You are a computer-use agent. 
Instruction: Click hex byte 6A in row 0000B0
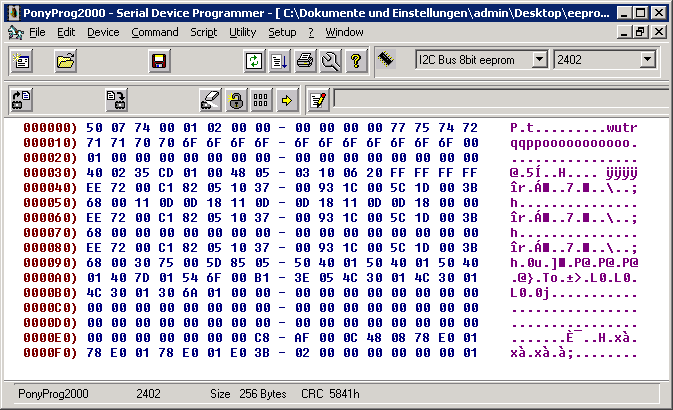coord(190,293)
